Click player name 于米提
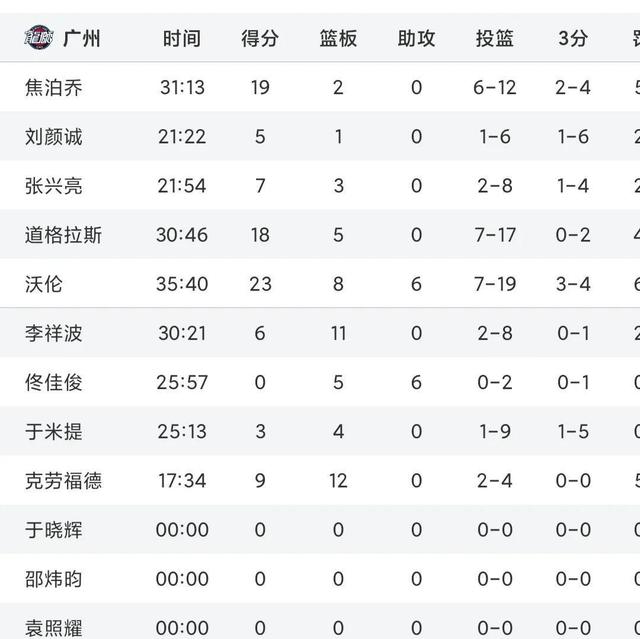Viewport: 640px width, 639px height. (53, 431)
